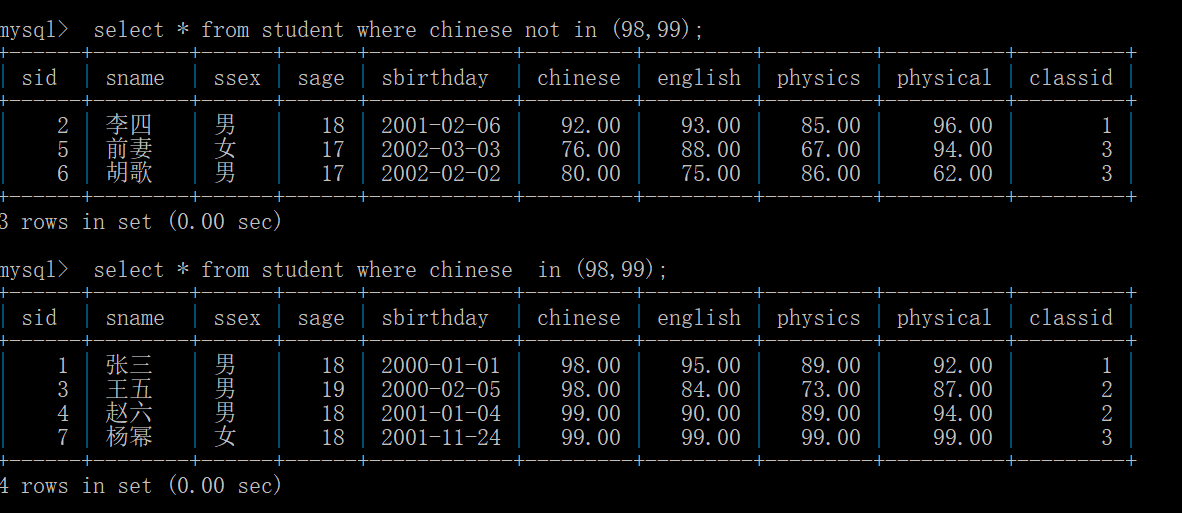Click the birthday value 2000-01-01

pyautogui.click(x=440, y=365)
